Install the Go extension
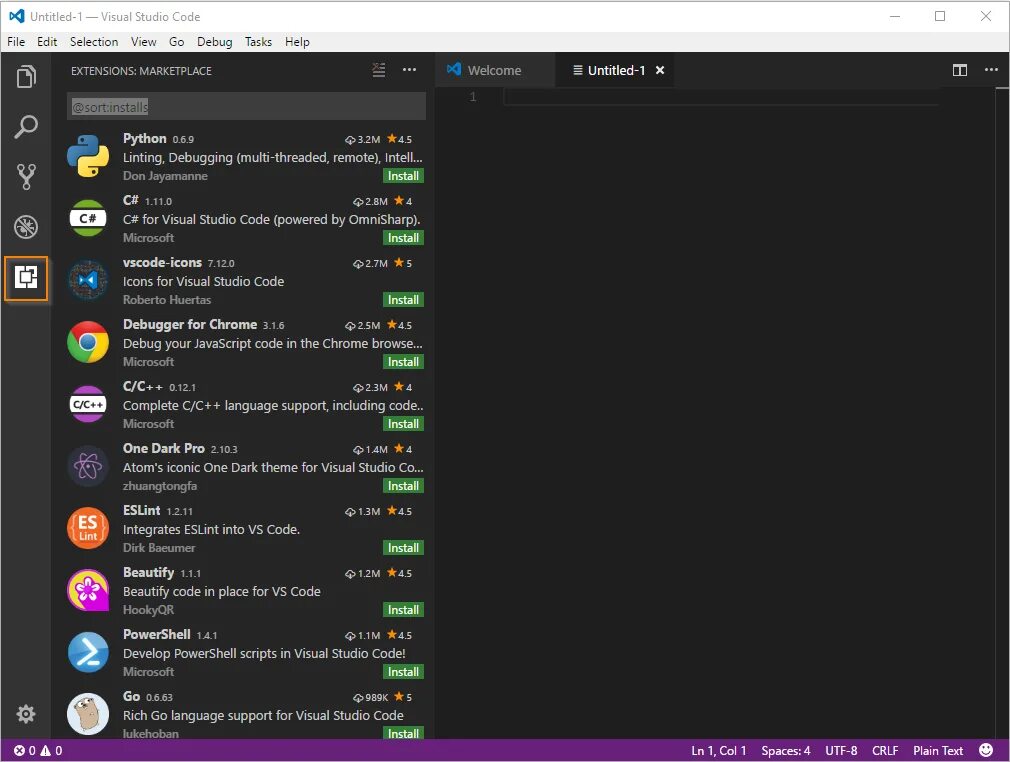Image resolution: width=1010 pixels, height=762 pixels. tap(403, 733)
